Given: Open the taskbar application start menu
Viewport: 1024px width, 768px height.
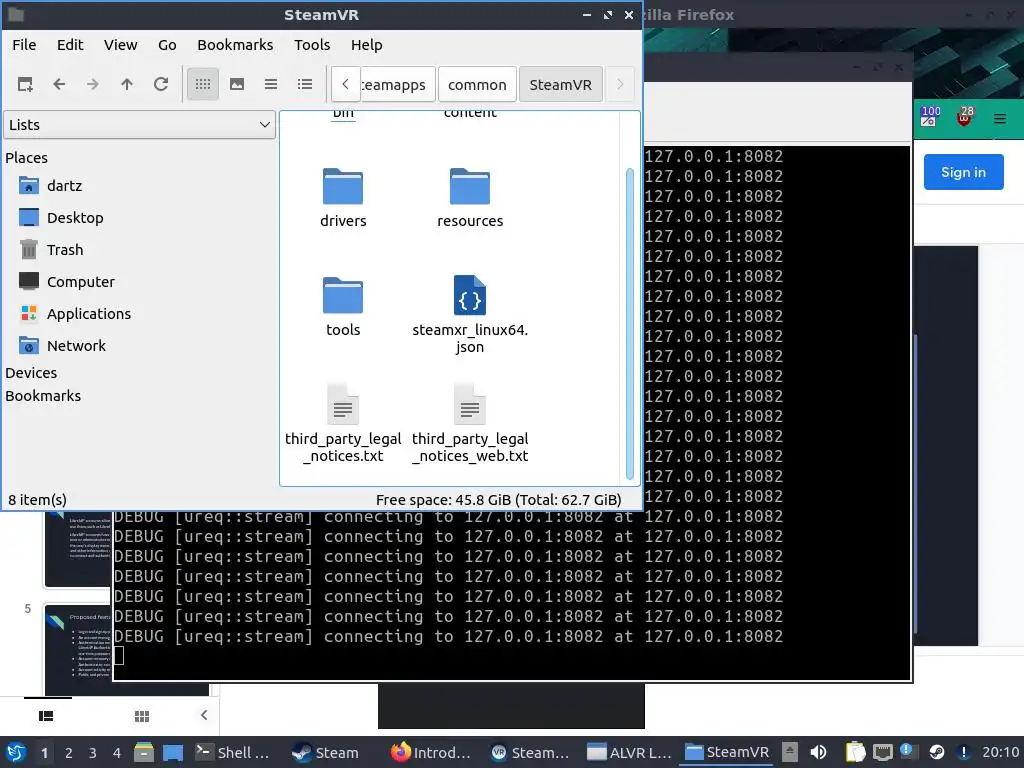Looking at the screenshot, I should (x=16, y=752).
